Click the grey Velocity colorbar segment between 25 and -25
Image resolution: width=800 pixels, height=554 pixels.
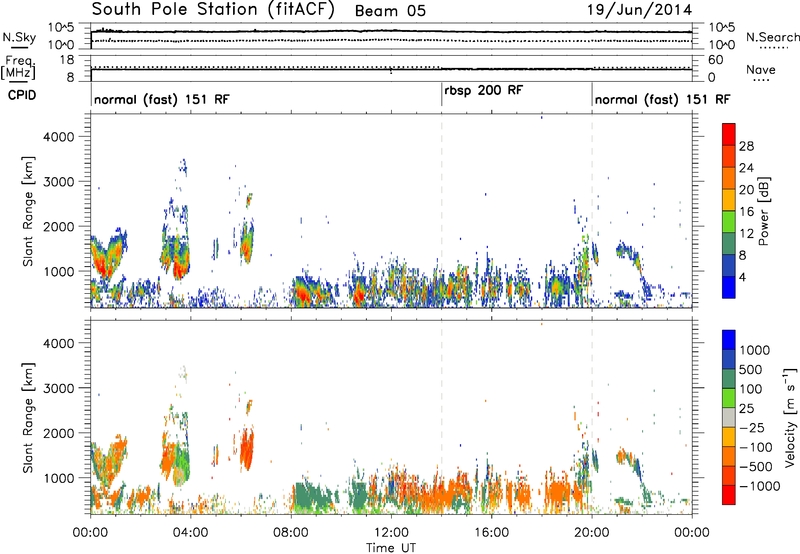[x=729, y=417]
